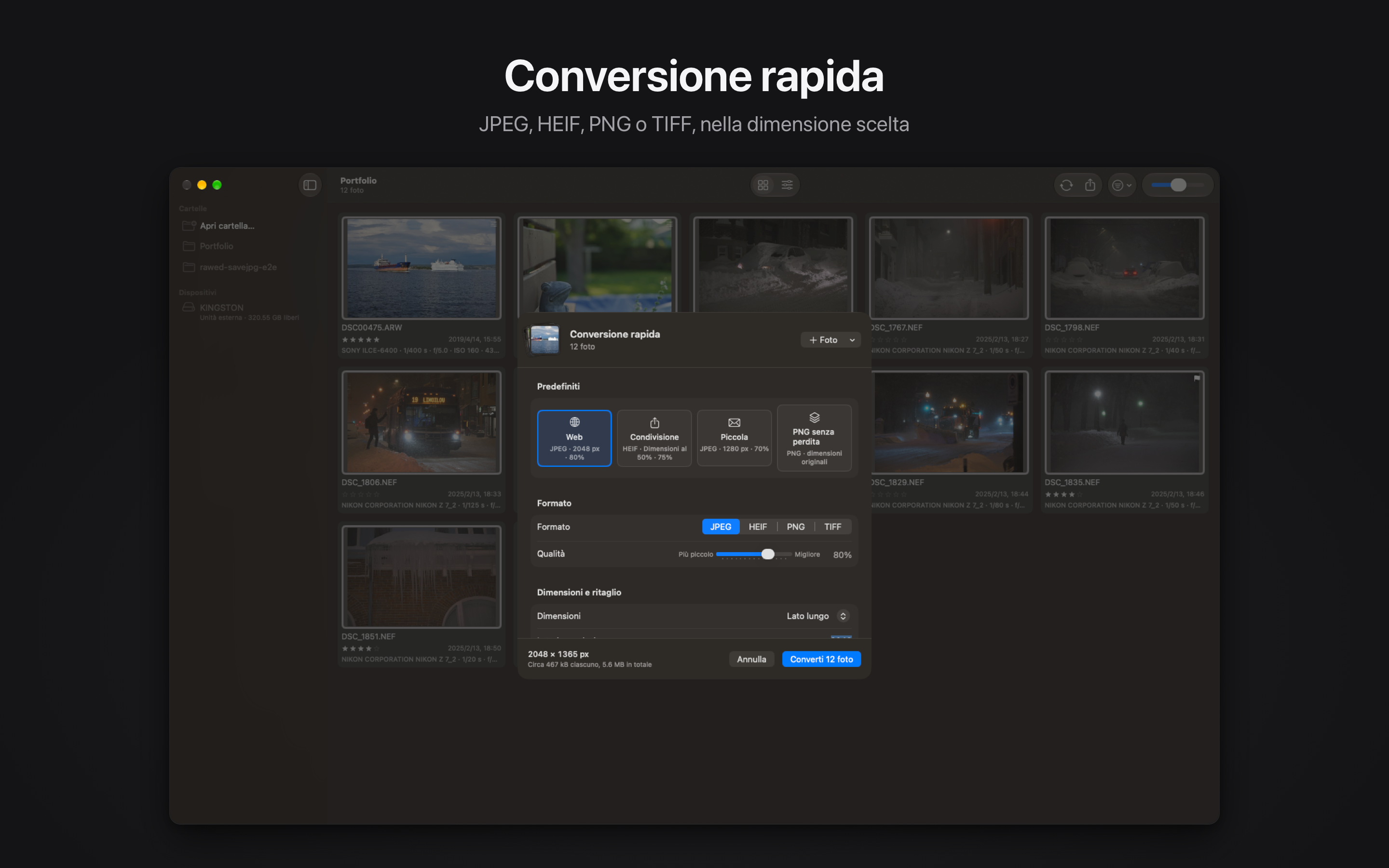Select the DSC_1798.NEF thumbnail

[x=1124, y=268]
